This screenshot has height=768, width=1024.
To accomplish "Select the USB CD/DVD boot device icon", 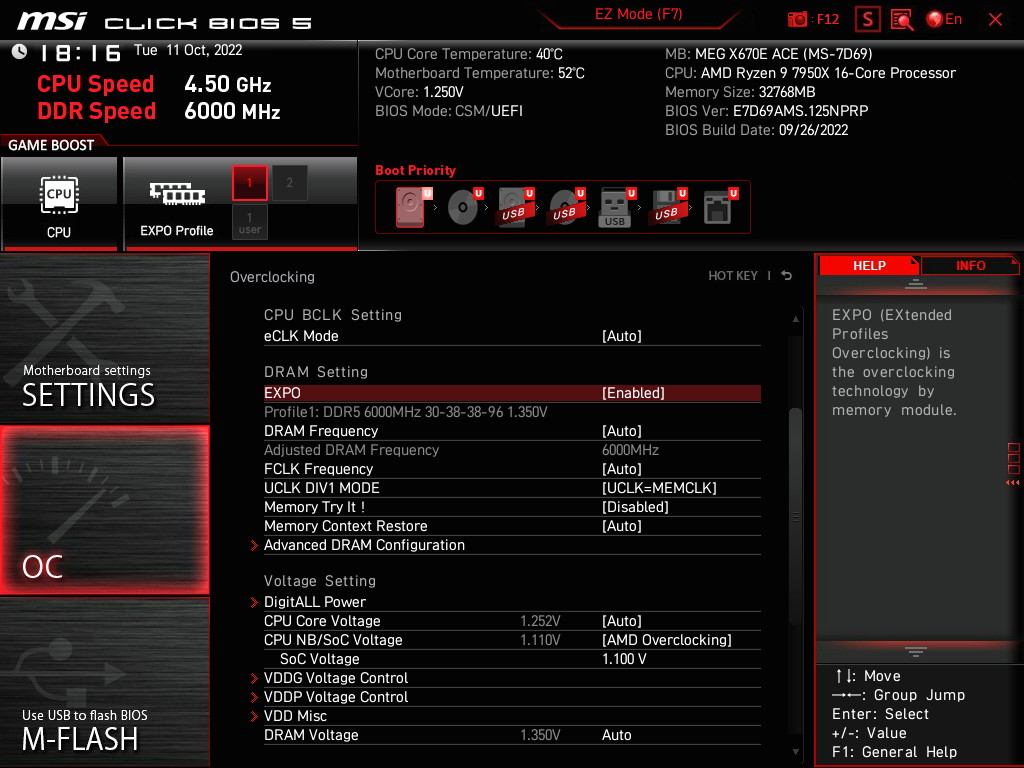I will 567,207.
